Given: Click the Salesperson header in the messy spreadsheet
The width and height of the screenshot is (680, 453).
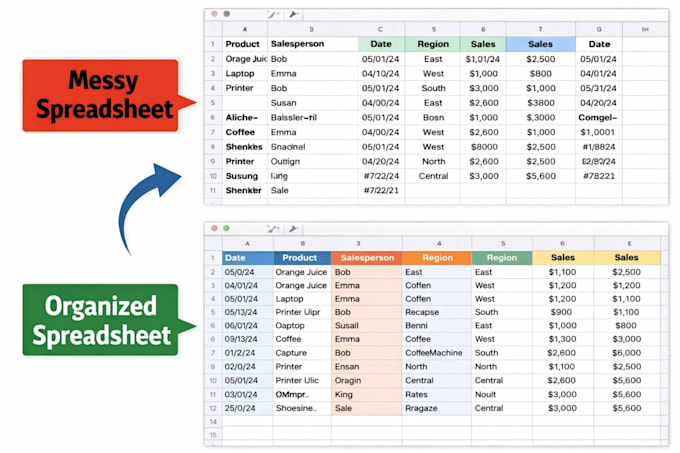Looking at the screenshot, I should coord(312,44).
